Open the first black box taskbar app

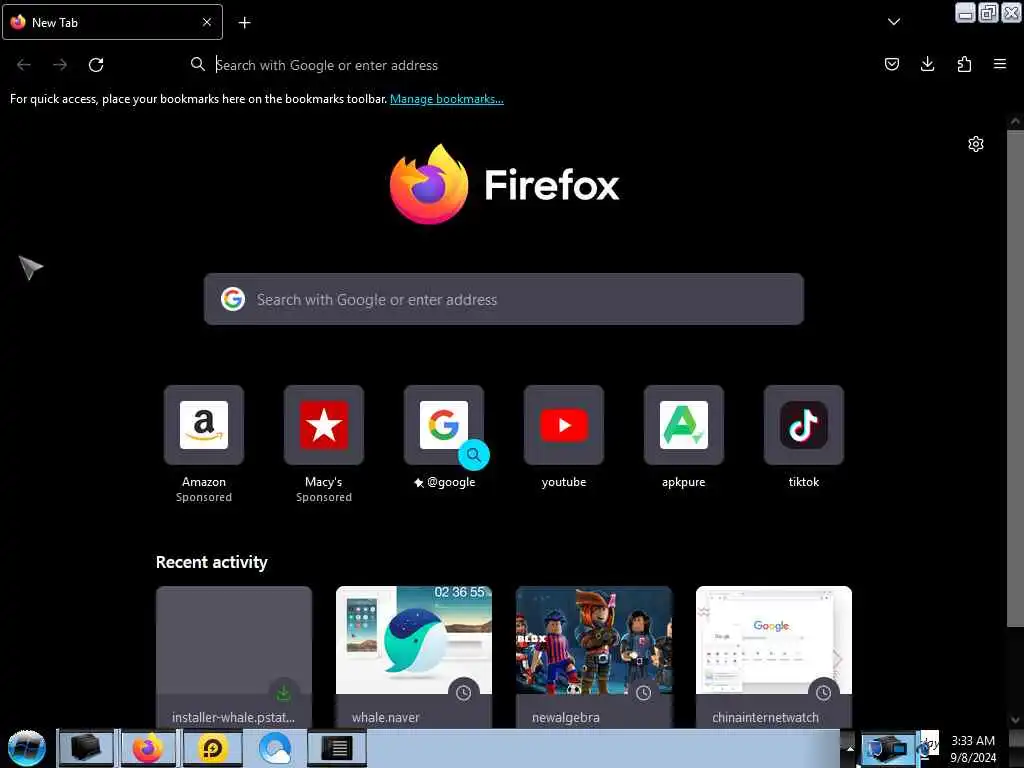[86, 748]
